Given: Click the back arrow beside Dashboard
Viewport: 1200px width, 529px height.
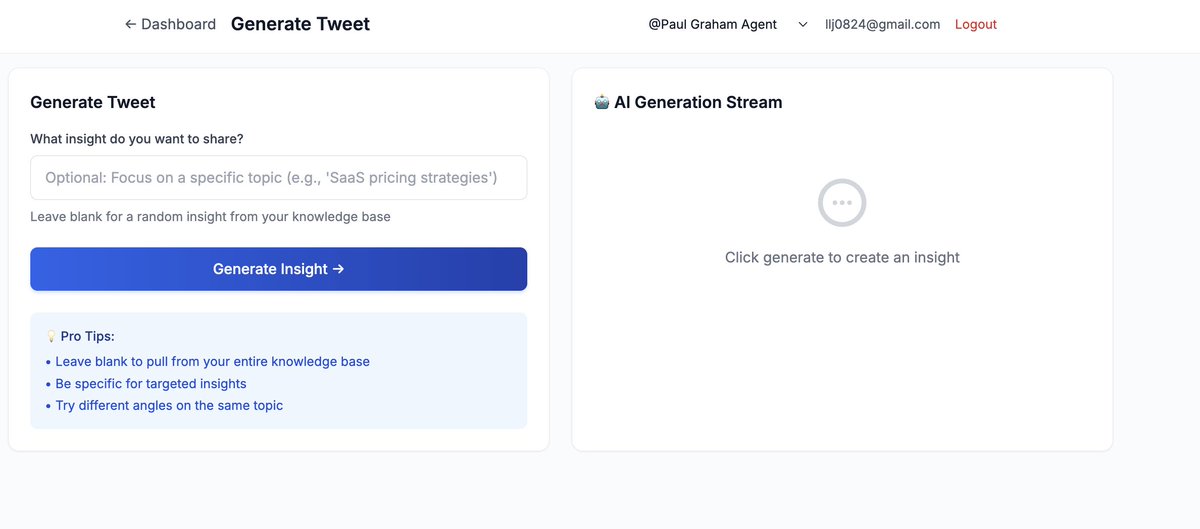Looking at the screenshot, I should point(130,24).
